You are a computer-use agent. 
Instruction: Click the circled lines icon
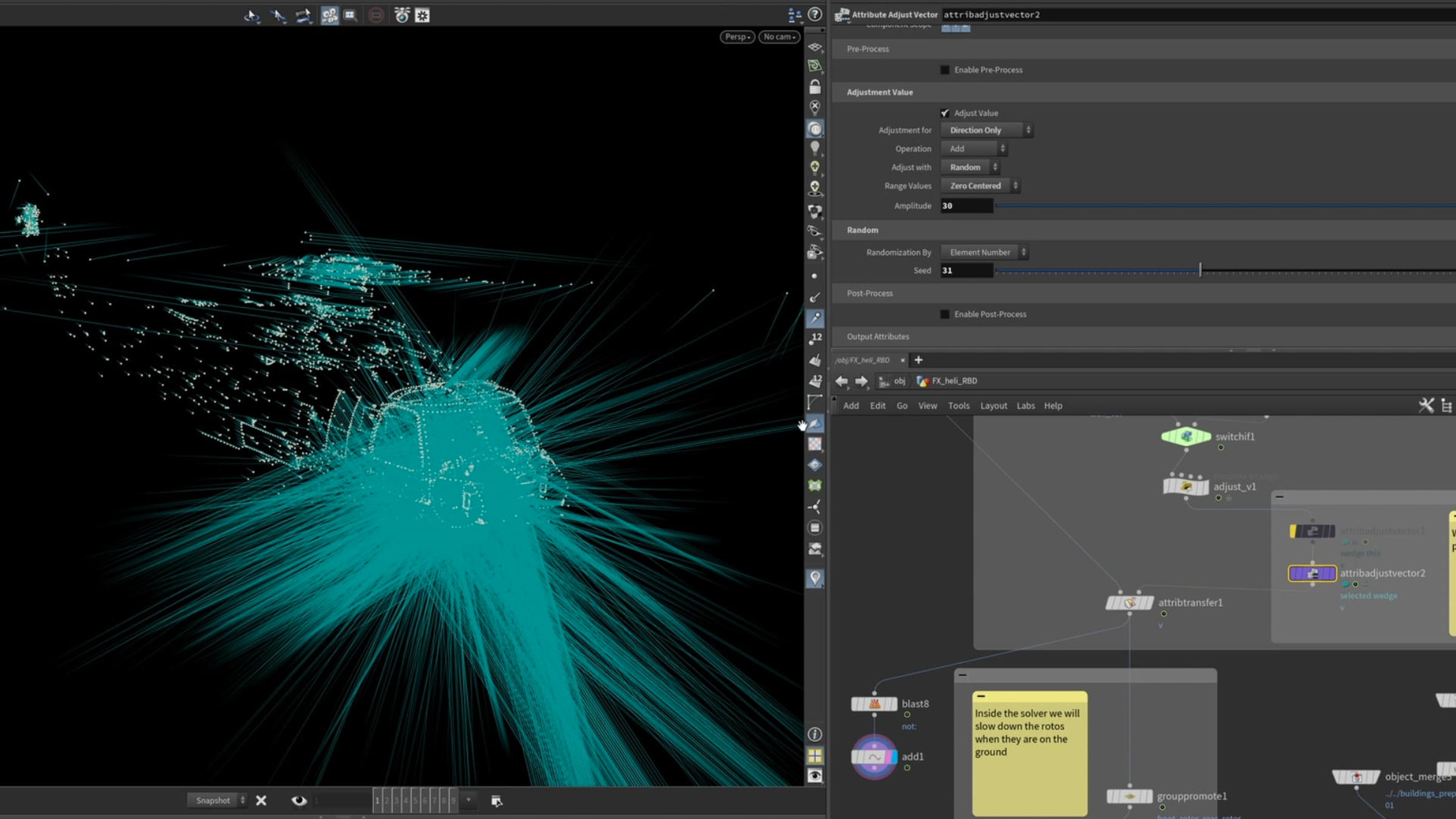tap(815, 528)
